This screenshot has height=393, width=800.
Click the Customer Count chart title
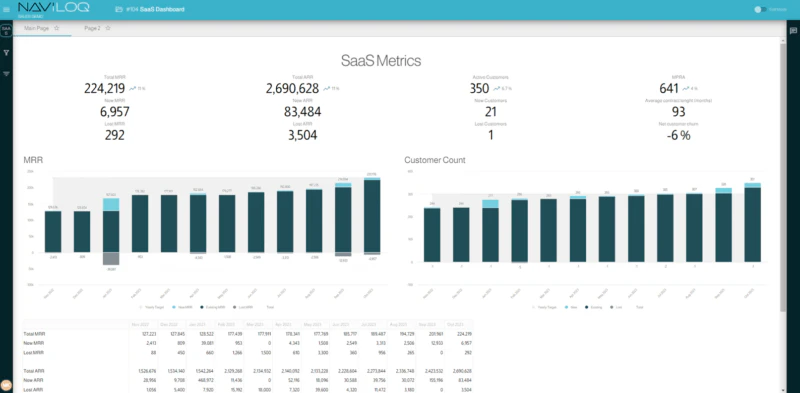[x=435, y=160]
